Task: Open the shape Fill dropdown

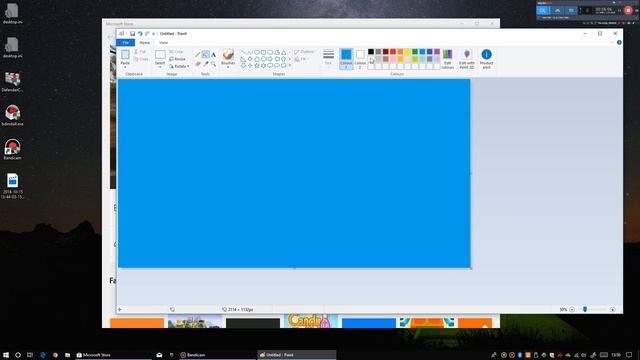Action: click(301, 59)
